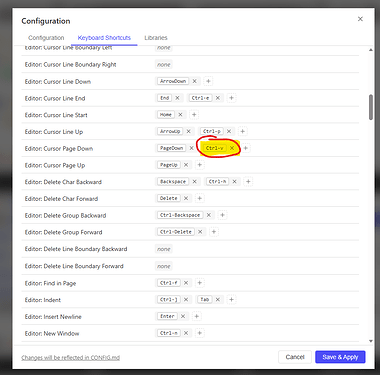Screen dimensions: 380x375
Task: Click the PageDown key badge
Action: coord(171,148)
